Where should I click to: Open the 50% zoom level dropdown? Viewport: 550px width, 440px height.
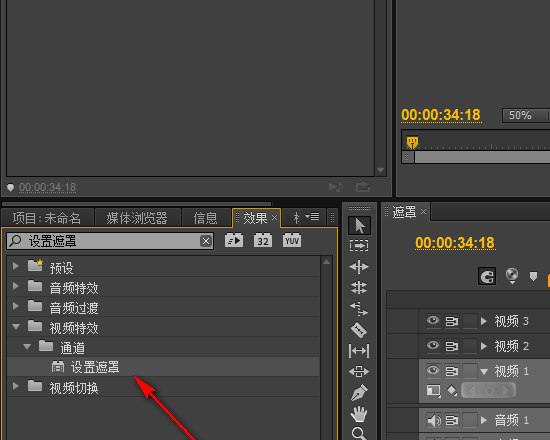[525, 115]
